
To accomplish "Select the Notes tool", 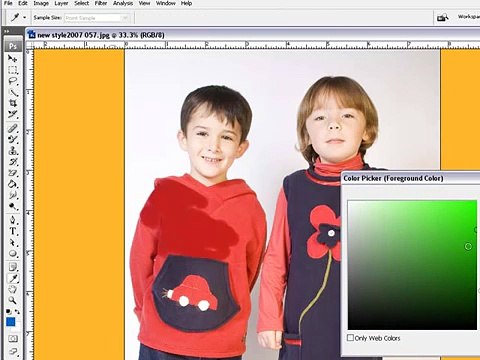I will (13, 267).
